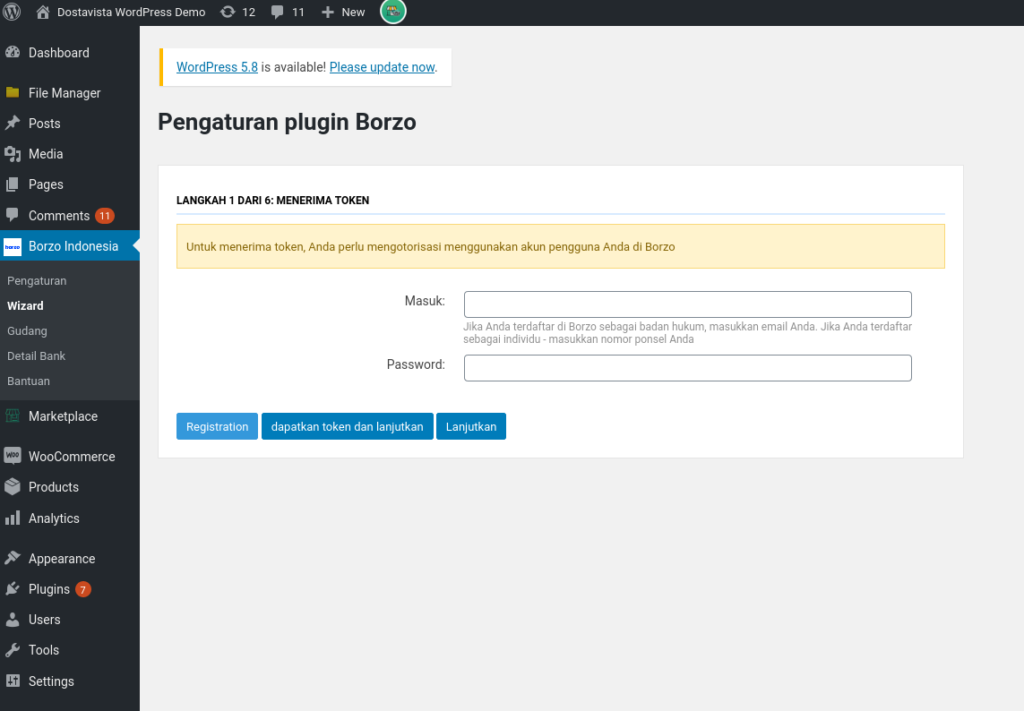Click the Plugins update badge 7

click(x=83, y=590)
